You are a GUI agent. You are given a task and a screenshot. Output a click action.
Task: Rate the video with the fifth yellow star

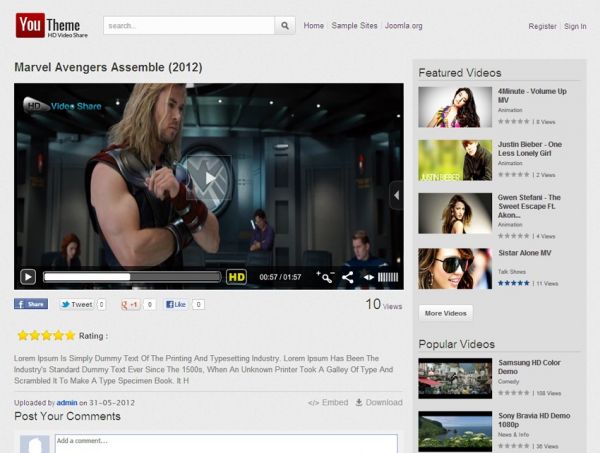(70, 336)
